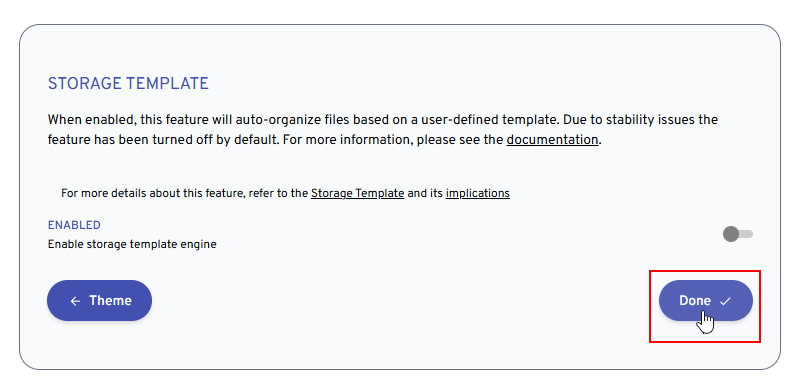Click the ENABLED label
The image size is (803, 390).
tap(74, 225)
